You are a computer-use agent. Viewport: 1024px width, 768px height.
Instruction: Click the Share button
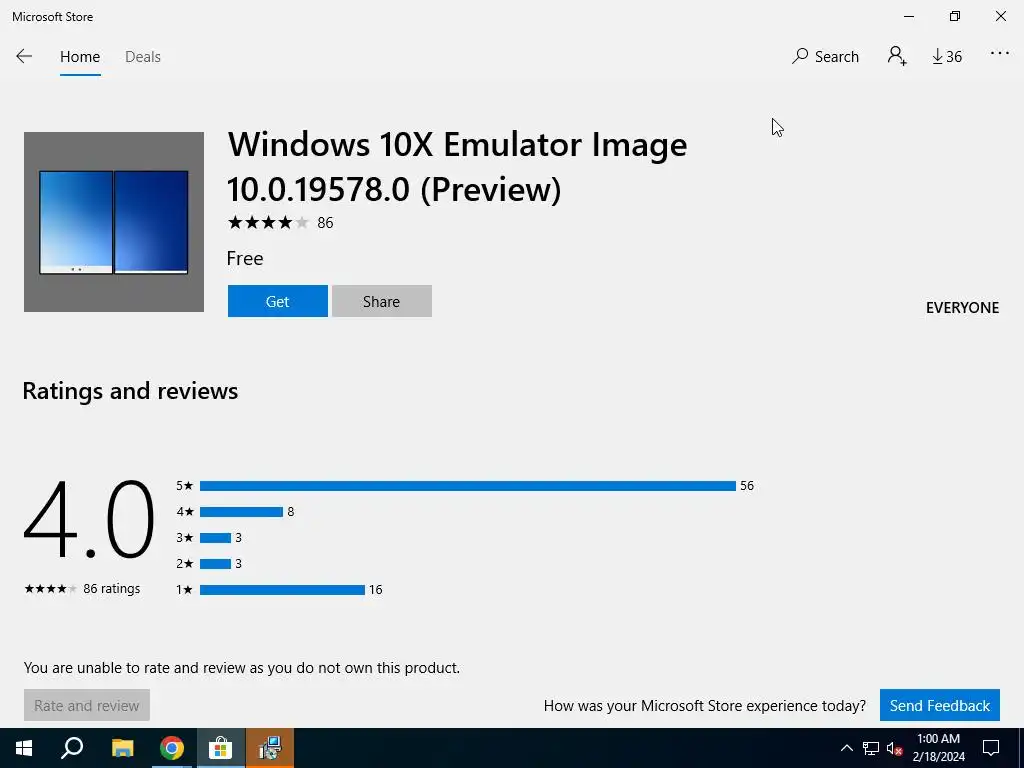pyautogui.click(x=381, y=301)
